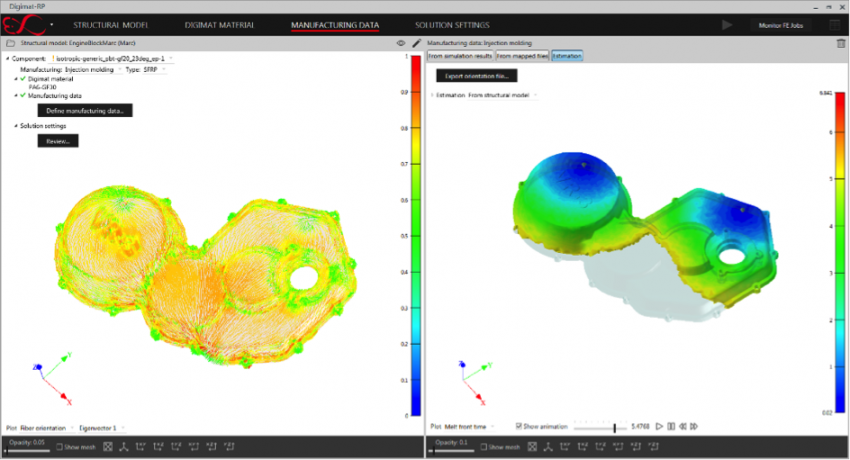
Task: Click fourth axis-view icon in right viewer toolbar
Action: [x=619, y=446]
